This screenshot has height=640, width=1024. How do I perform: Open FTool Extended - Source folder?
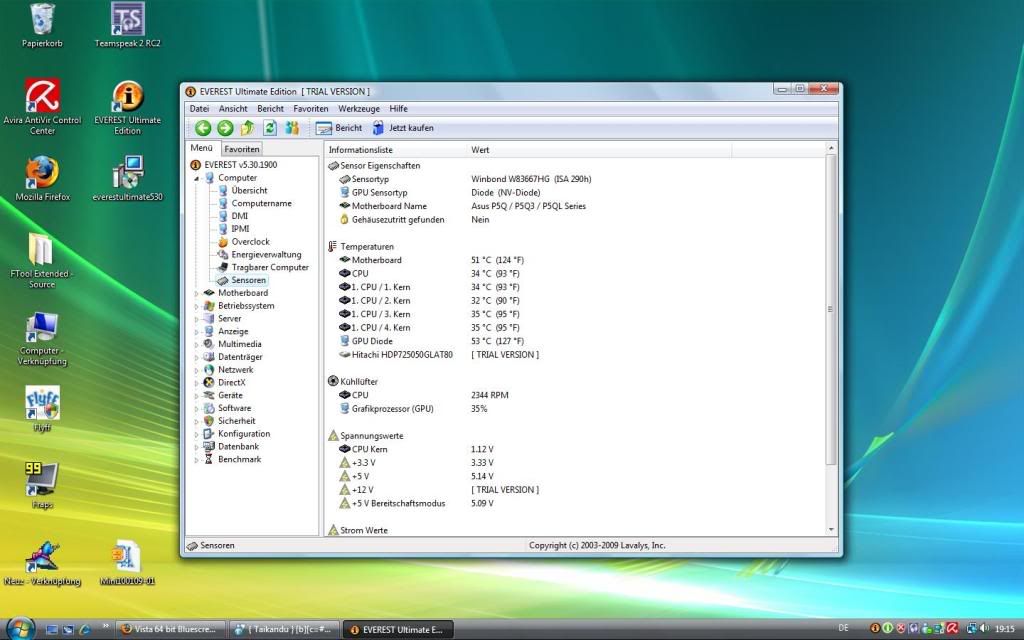[x=42, y=261]
